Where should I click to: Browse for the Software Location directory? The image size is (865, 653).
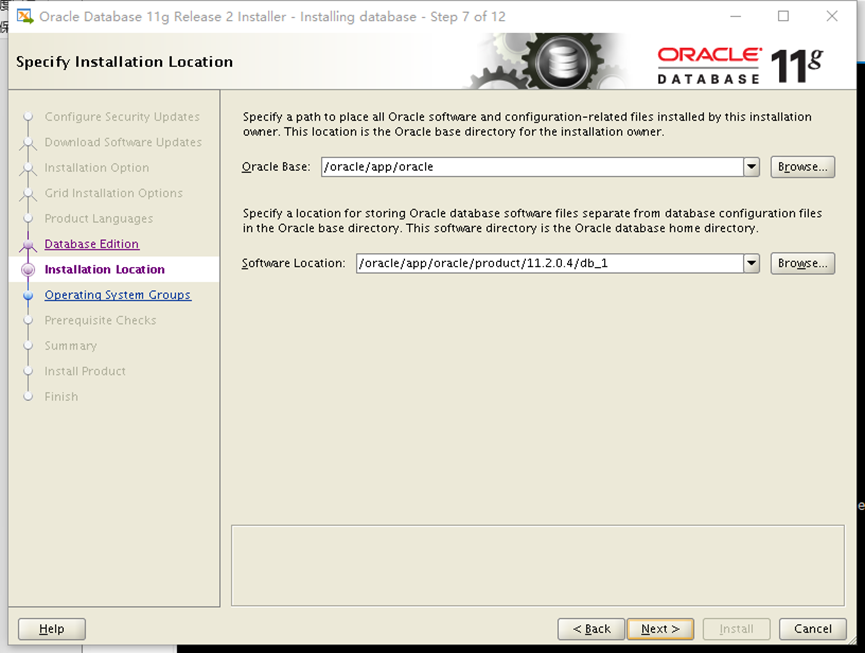802,264
